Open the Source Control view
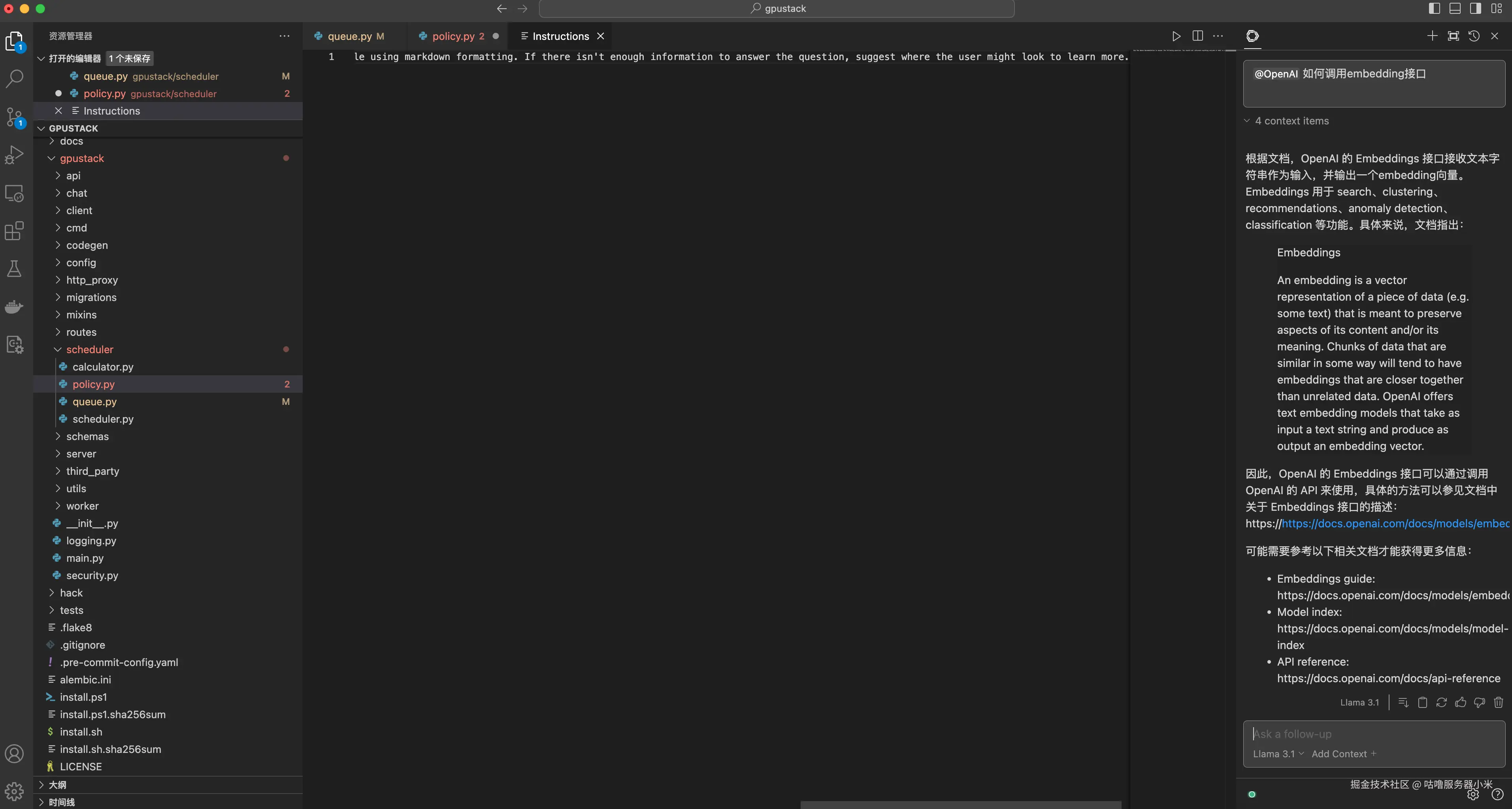The image size is (1512, 809). [x=14, y=116]
